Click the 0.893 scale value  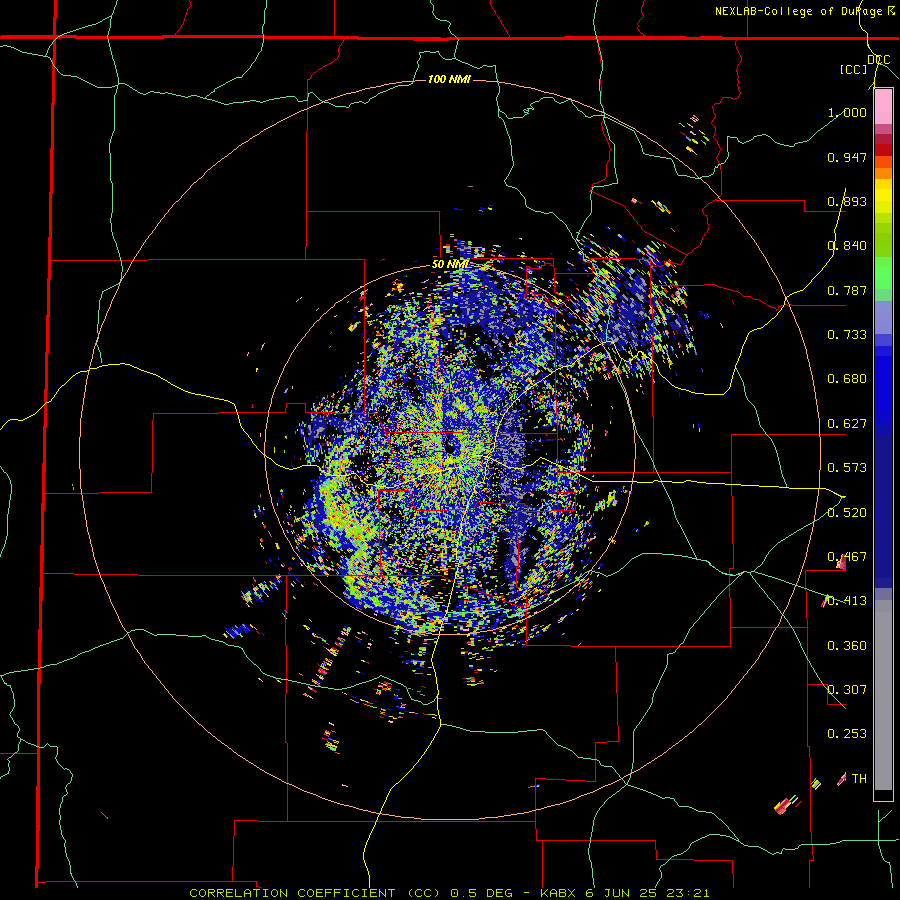coord(847,201)
